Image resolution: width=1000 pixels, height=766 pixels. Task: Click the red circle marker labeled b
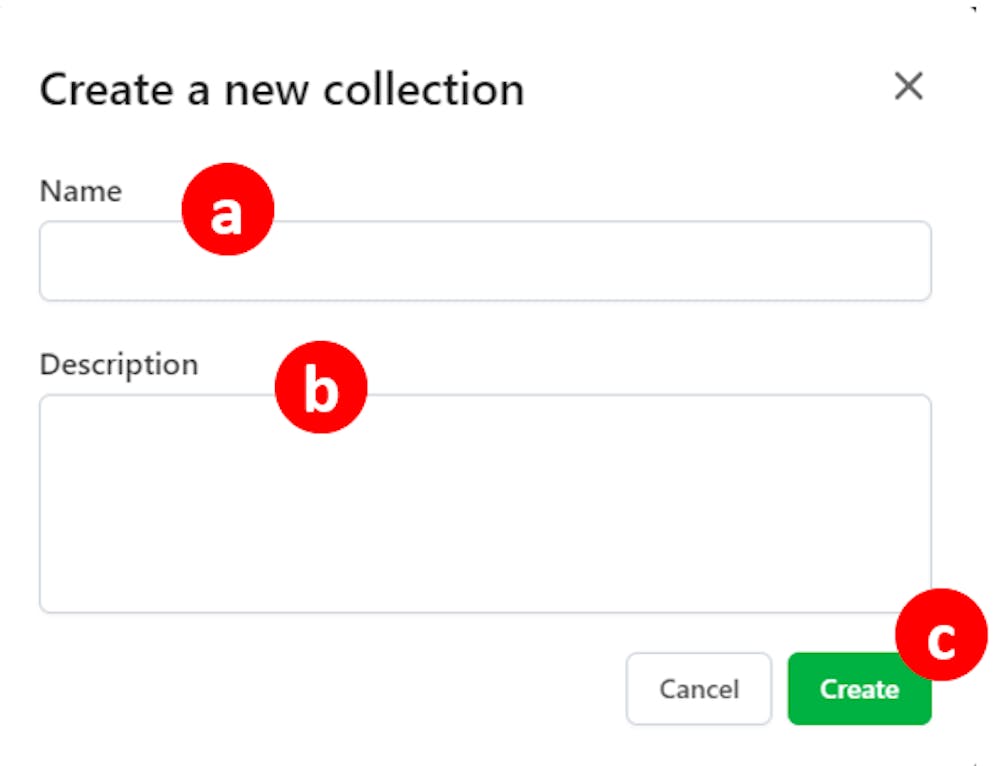point(321,387)
